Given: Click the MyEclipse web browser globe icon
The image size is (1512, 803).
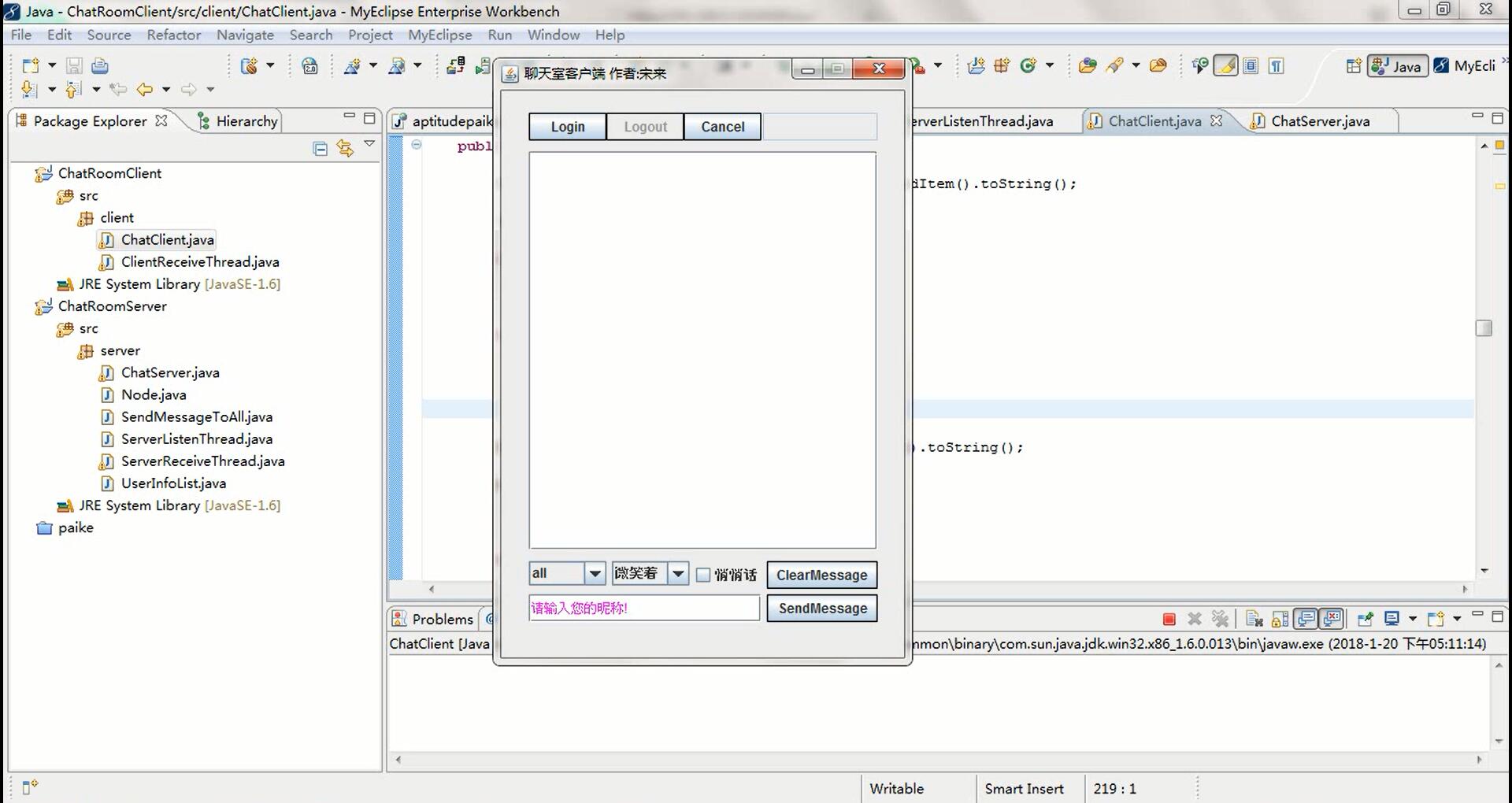Looking at the screenshot, I should 310,66.
